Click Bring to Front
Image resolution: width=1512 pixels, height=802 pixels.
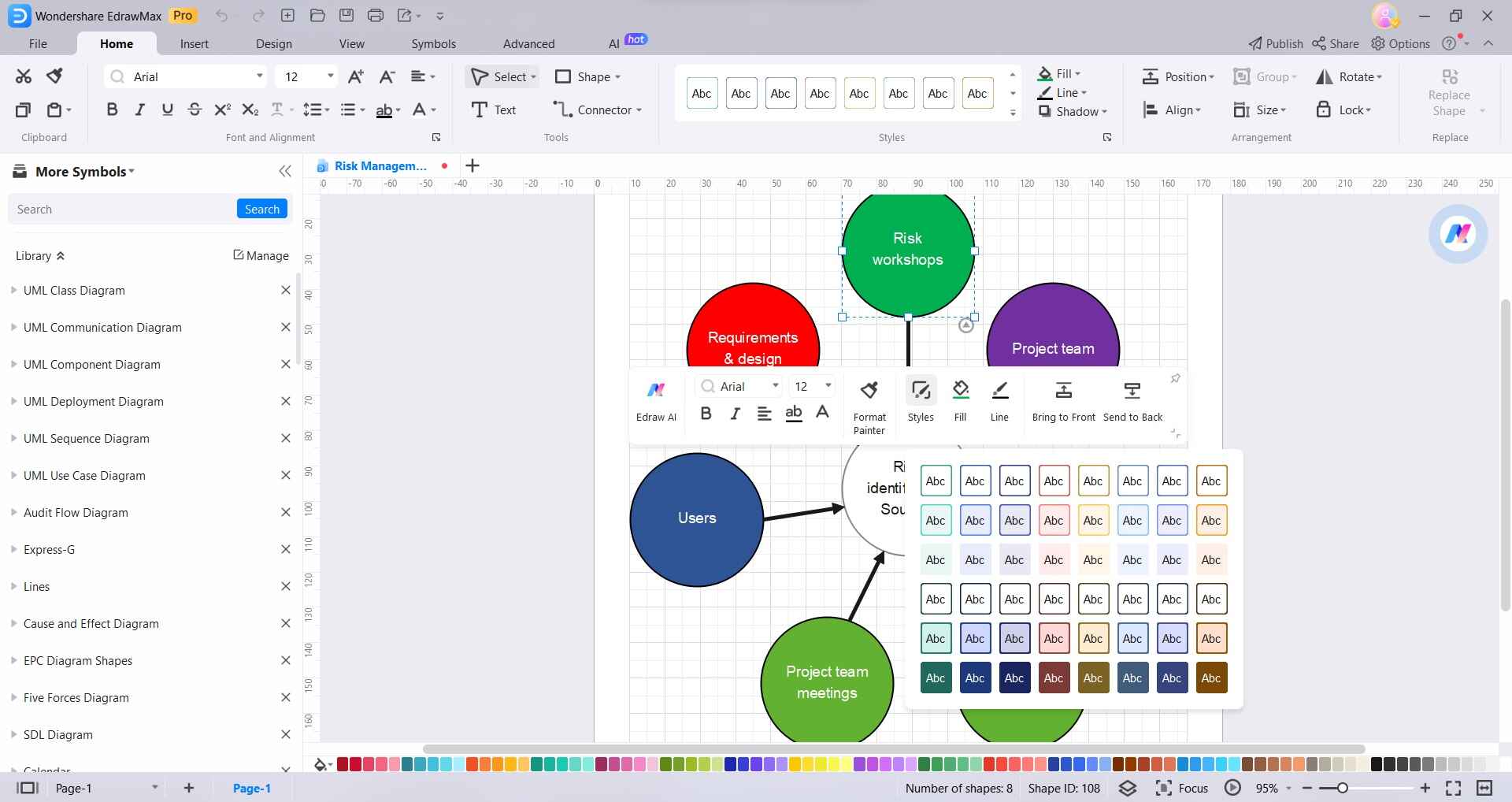[x=1063, y=400]
